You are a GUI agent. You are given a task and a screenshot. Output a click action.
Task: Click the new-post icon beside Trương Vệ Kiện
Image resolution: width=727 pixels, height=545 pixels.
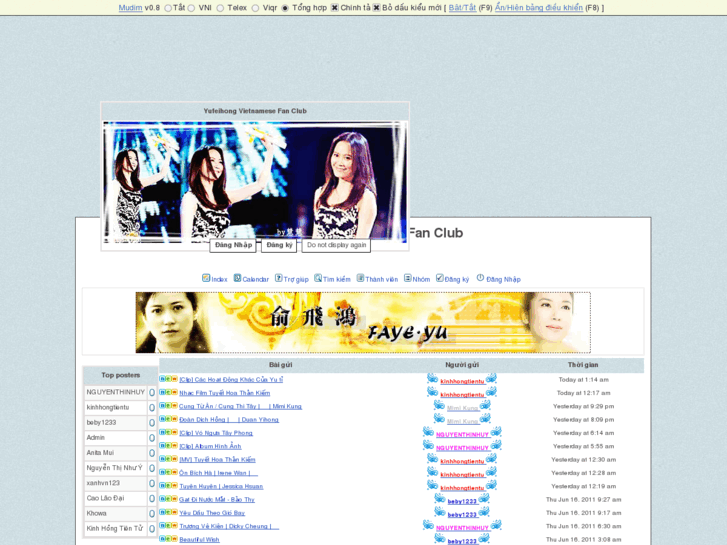point(168,526)
